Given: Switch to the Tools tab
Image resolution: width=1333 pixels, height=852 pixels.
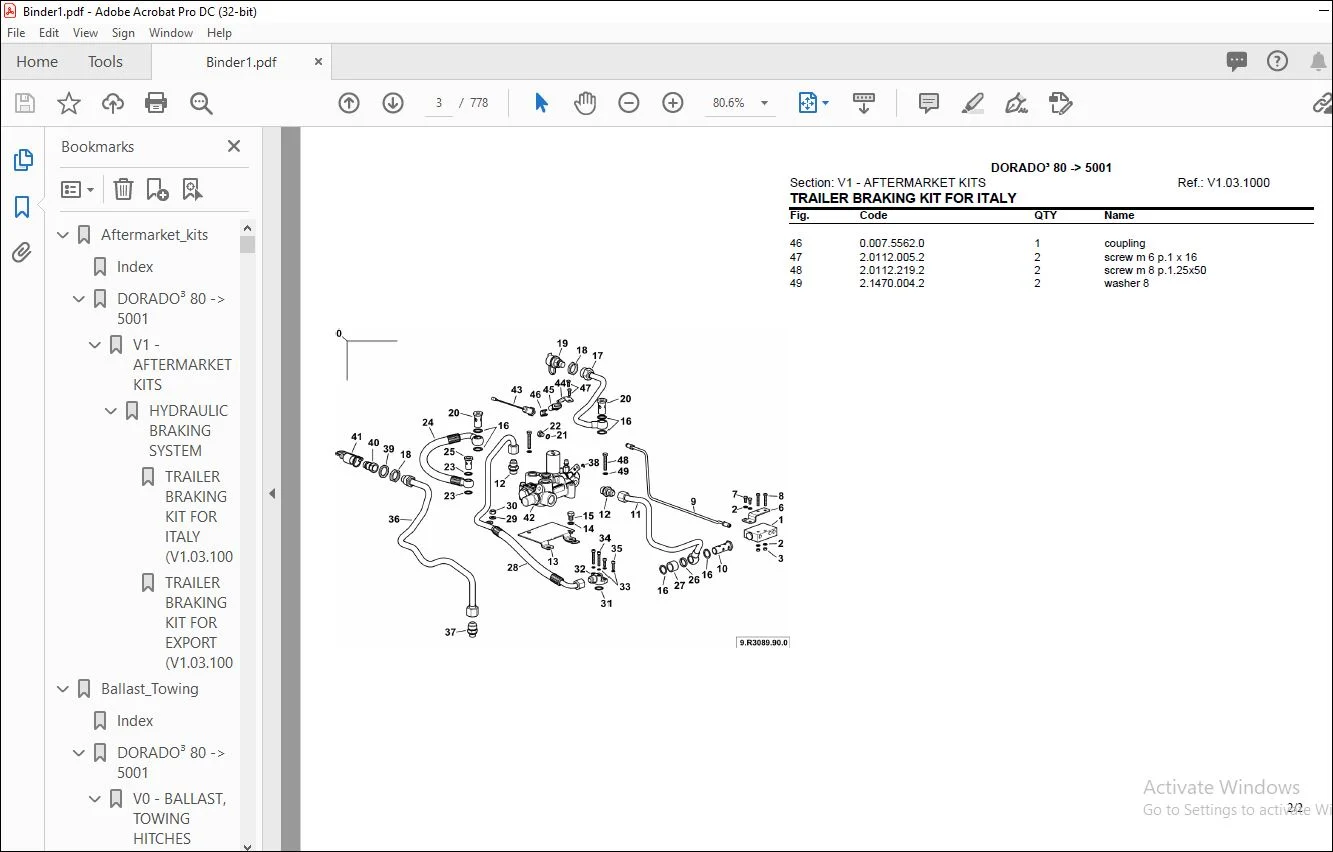Looking at the screenshot, I should [x=105, y=61].
